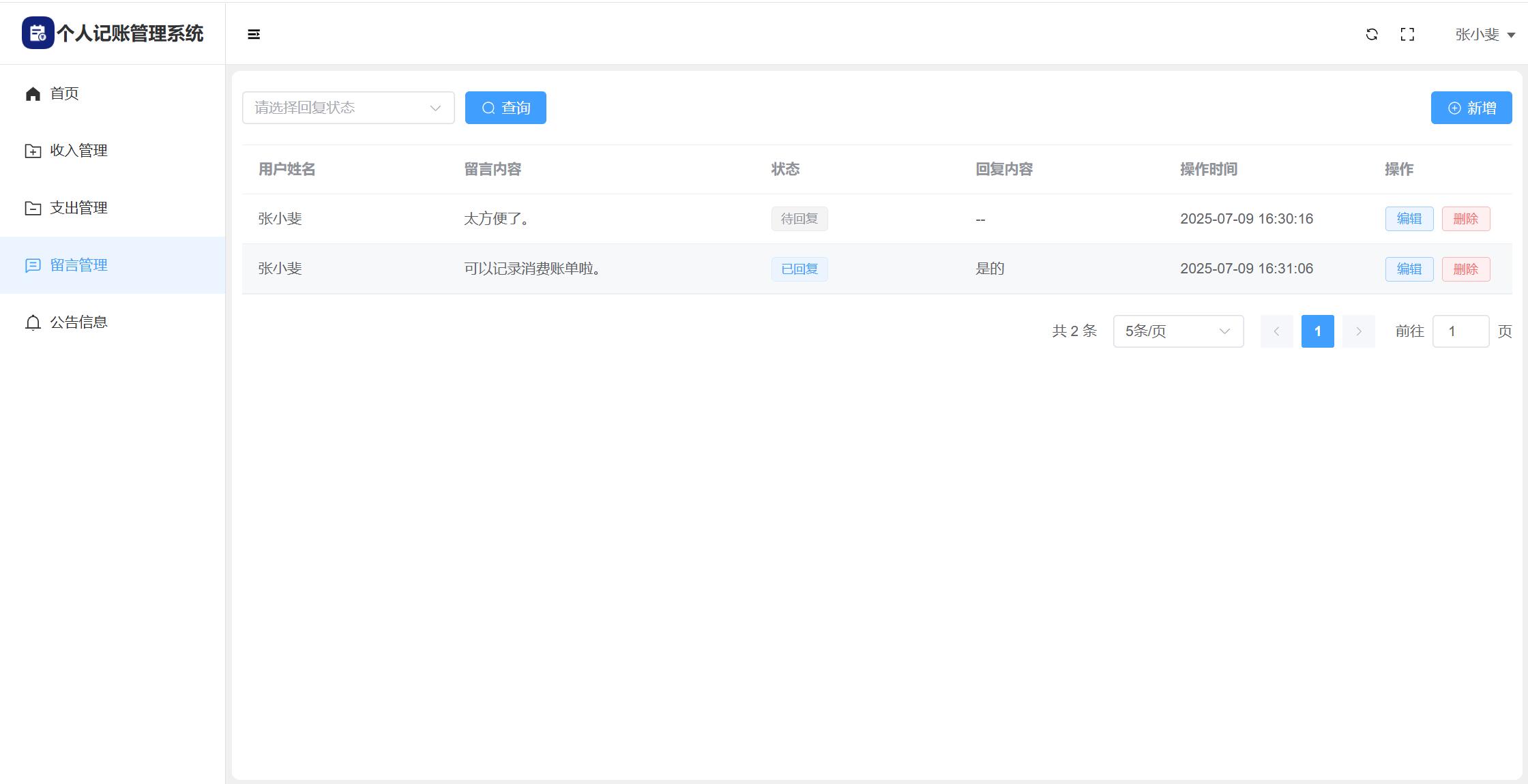Open 公告信息 with bell icon
This screenshot has width=1528, height=784.
33,322
